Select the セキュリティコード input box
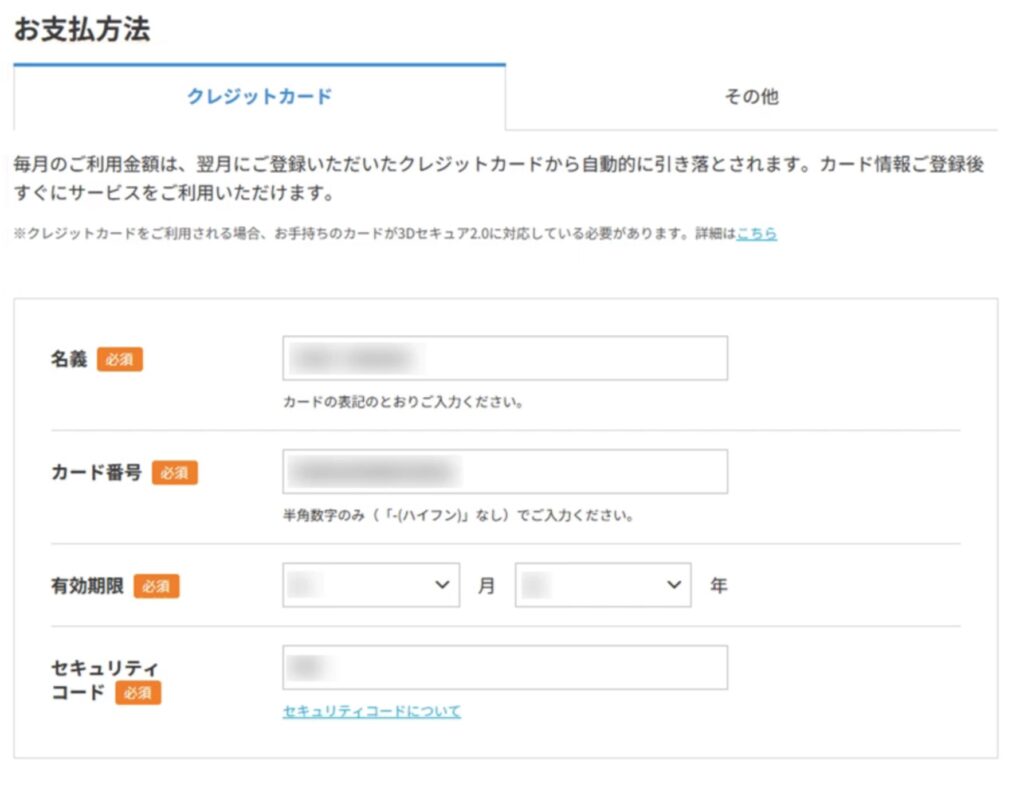Viewport: 1024px width, 790px height. pos(505,667)
